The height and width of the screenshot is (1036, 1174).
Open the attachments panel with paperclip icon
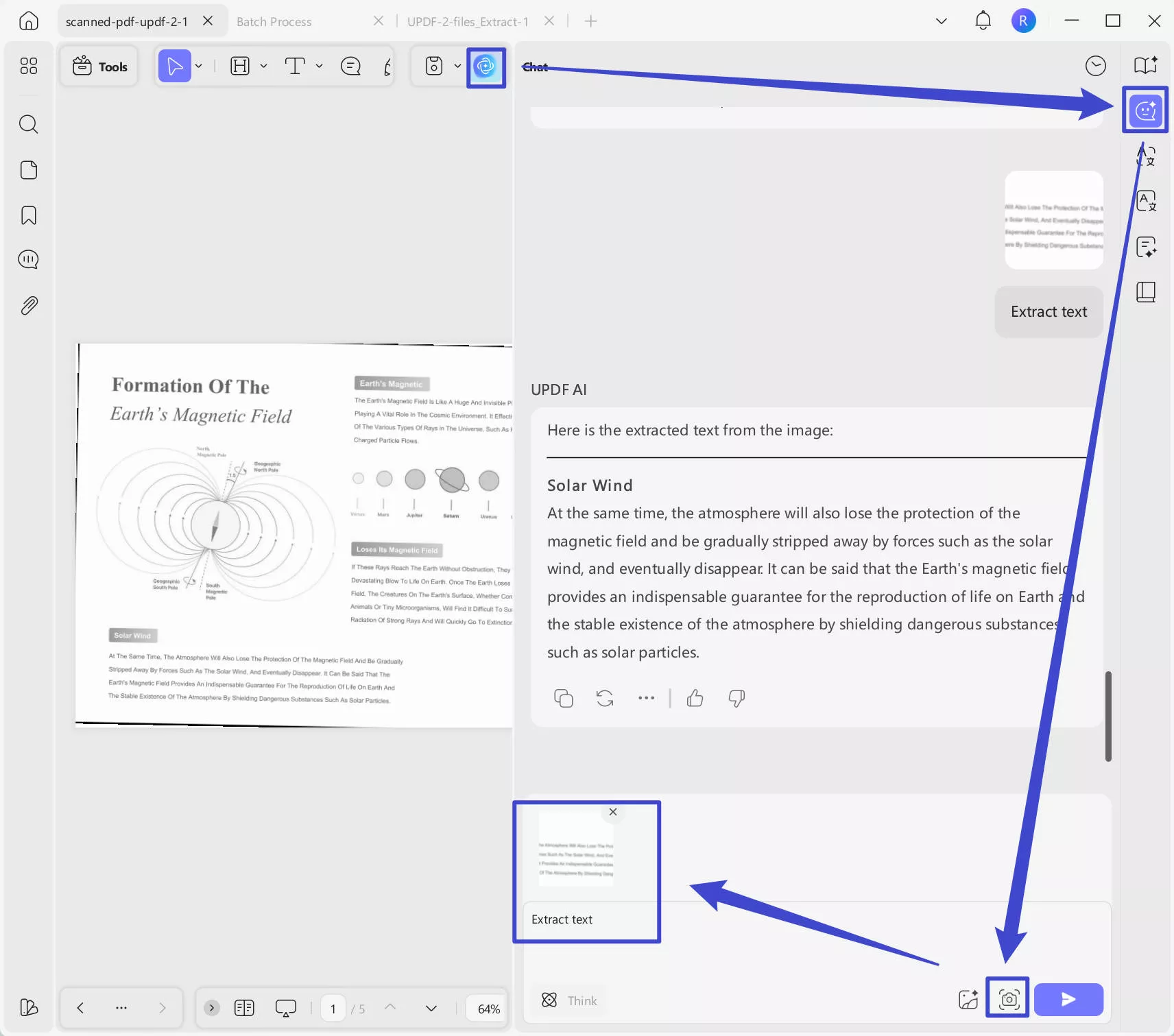(28, 306)
